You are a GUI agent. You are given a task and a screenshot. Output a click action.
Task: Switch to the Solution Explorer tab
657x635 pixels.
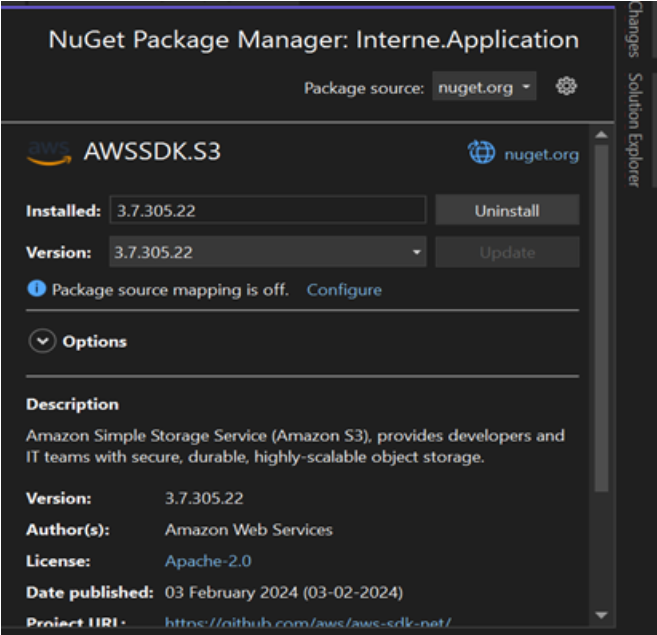click(635, 130)
